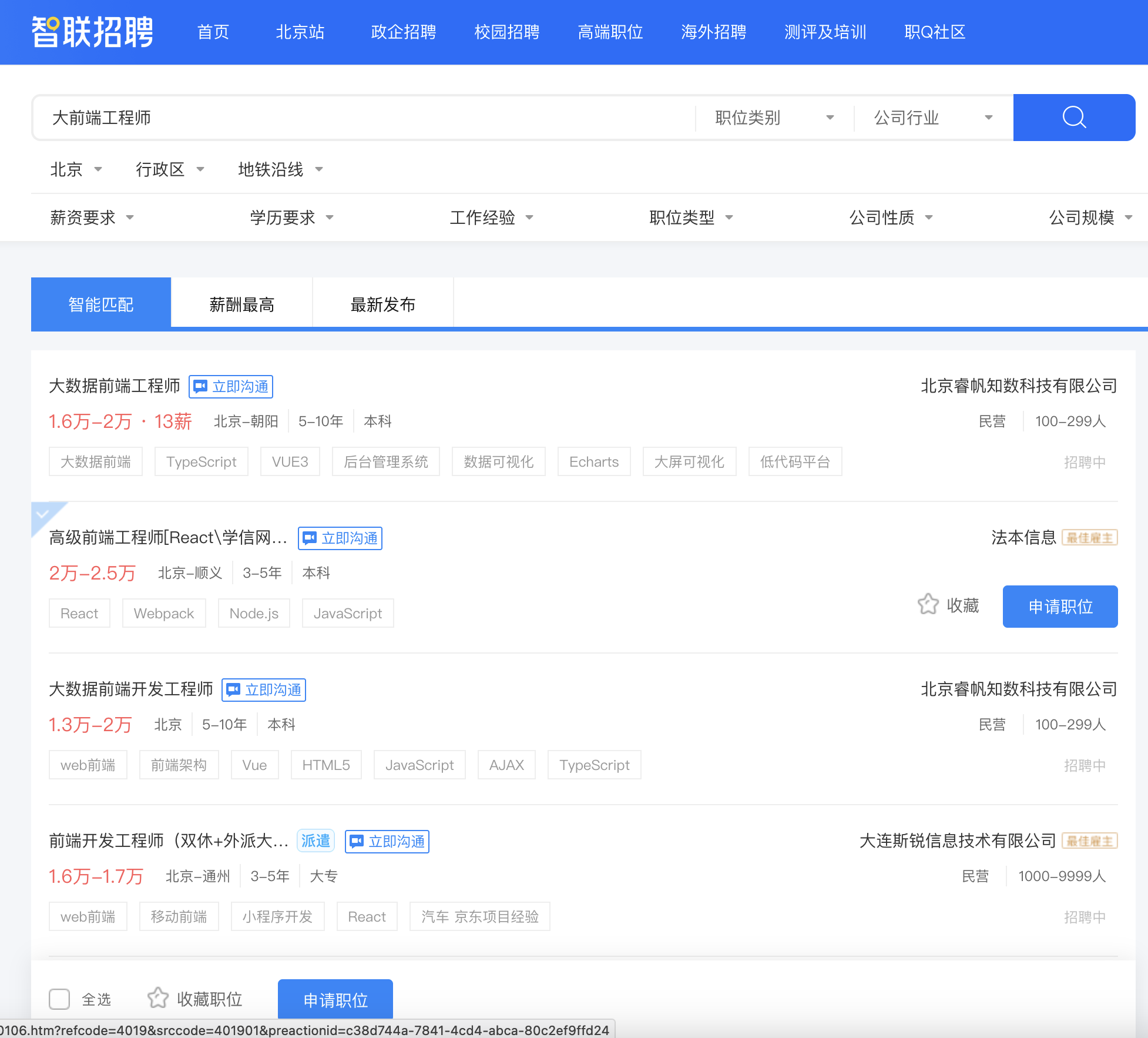Click the star icon next to 收藏

click(x=928, y=604)
